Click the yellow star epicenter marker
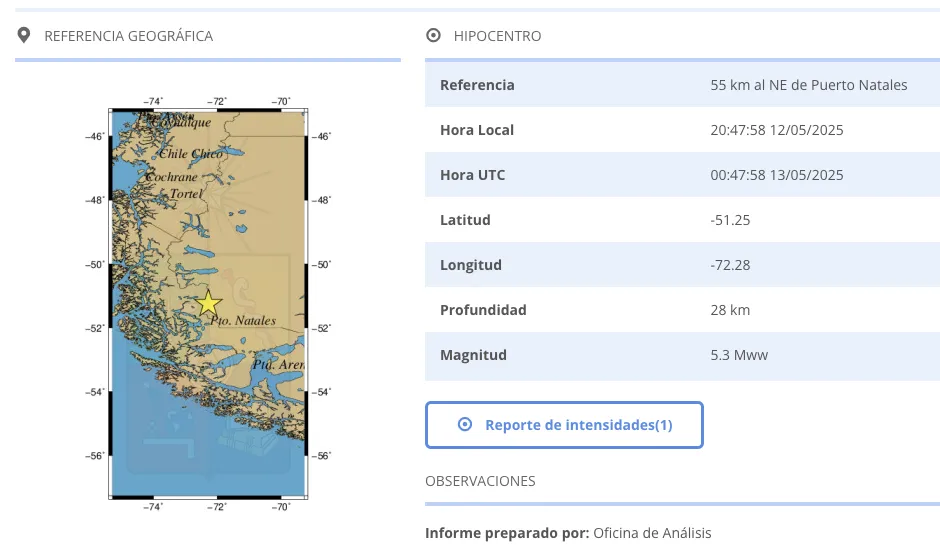The width and height of the screenshot is (940, 556). pos(208,303)
